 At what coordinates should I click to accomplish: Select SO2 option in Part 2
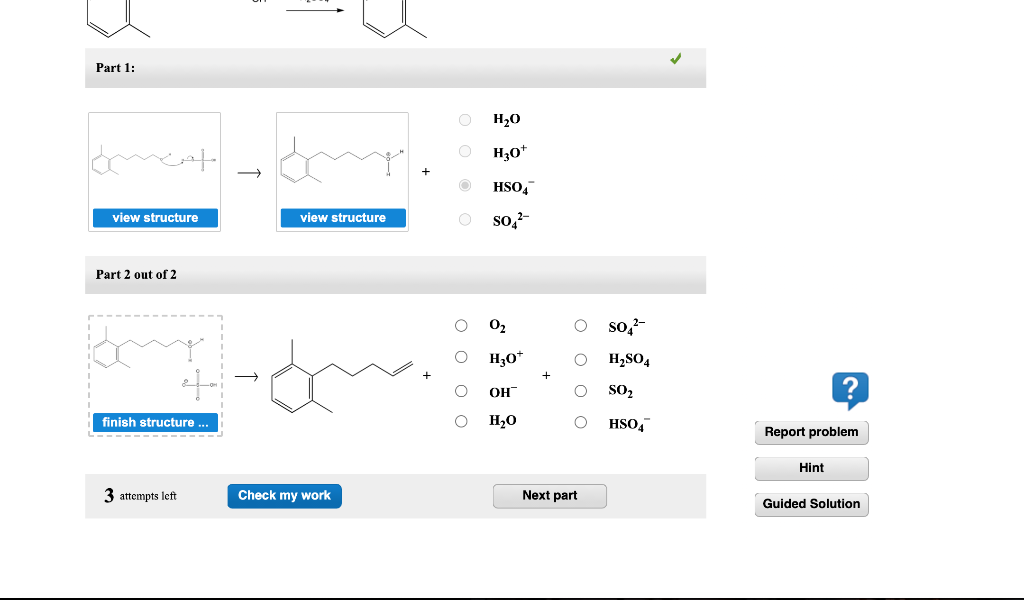coord(580,391)
